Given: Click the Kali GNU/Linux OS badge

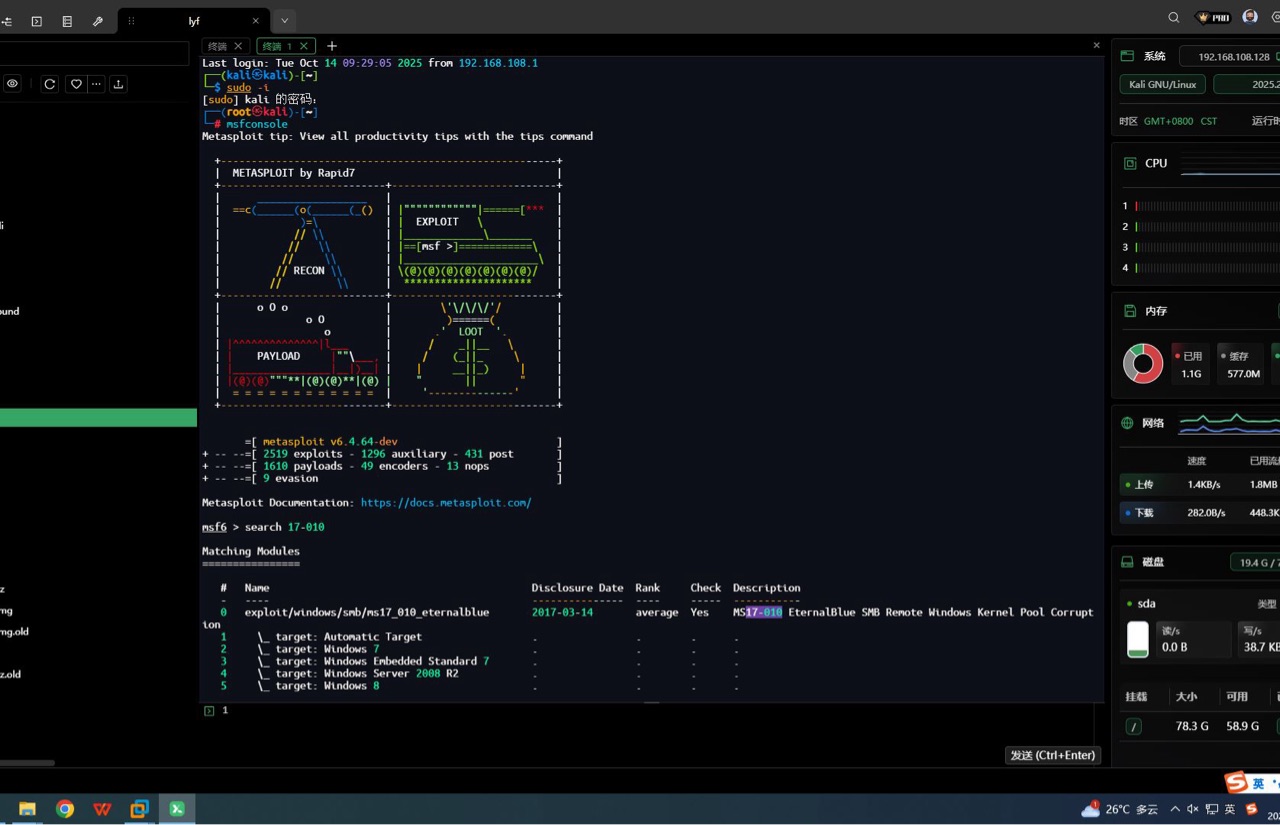Looking at the screenshot, I should [x=1162, y=85].
